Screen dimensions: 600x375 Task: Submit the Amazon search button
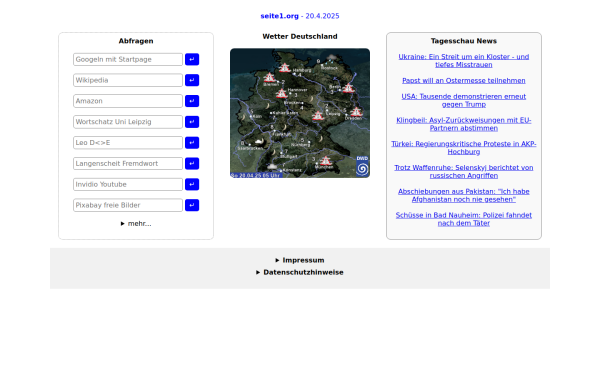[x=192, y=101]
